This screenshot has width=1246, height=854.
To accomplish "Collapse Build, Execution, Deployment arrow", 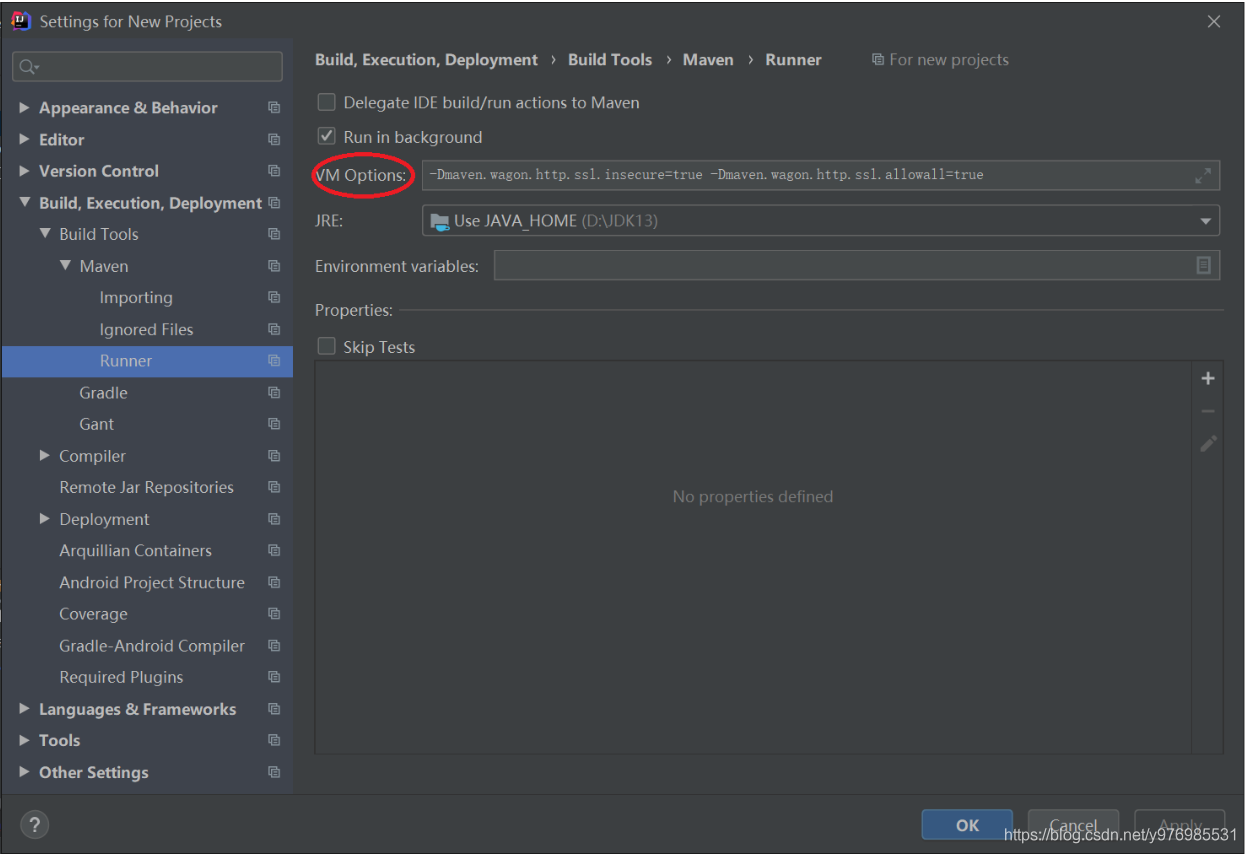I will [x=24, y=203].
